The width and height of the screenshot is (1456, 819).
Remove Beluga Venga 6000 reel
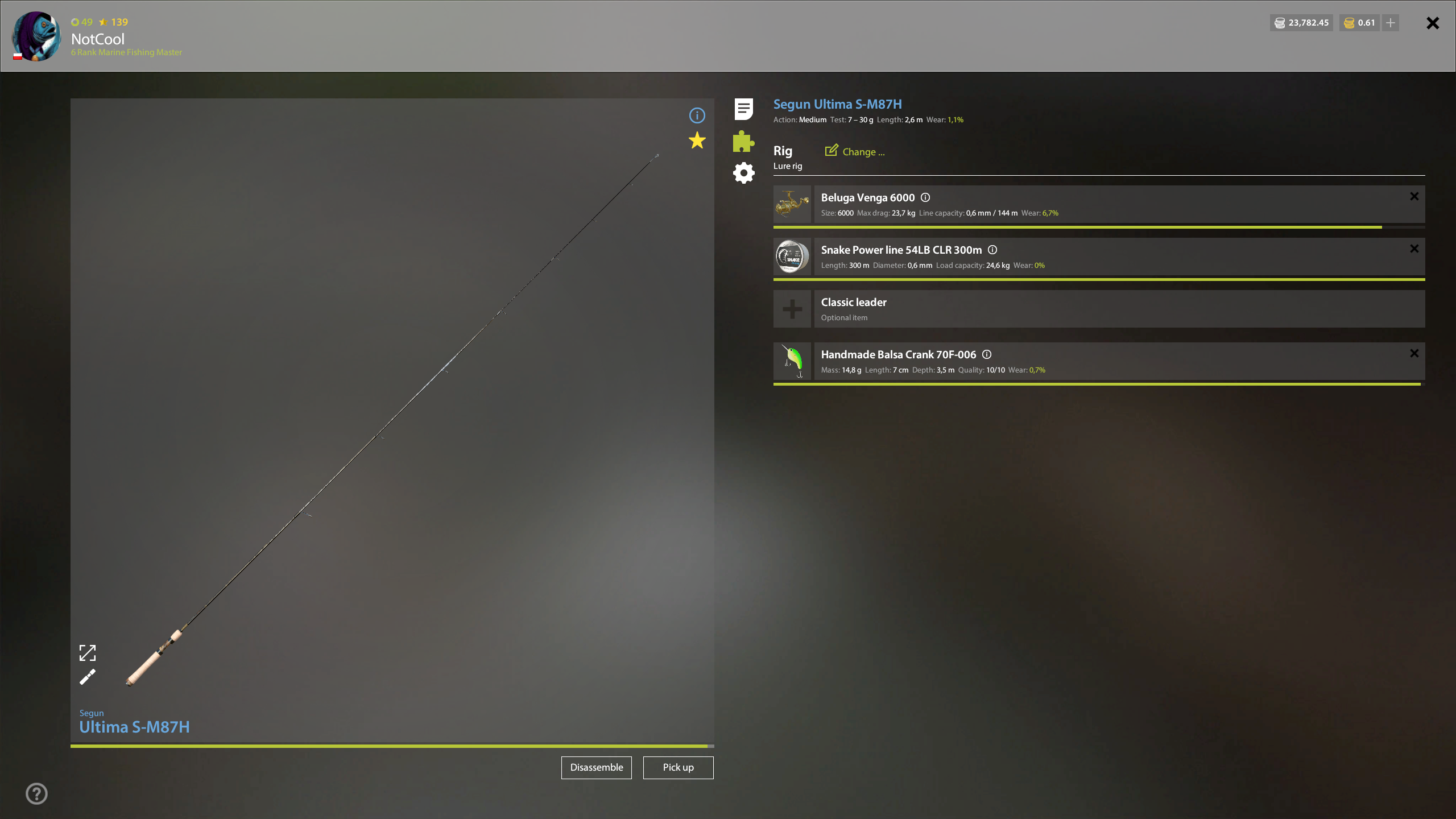[x=1414, y=196]
